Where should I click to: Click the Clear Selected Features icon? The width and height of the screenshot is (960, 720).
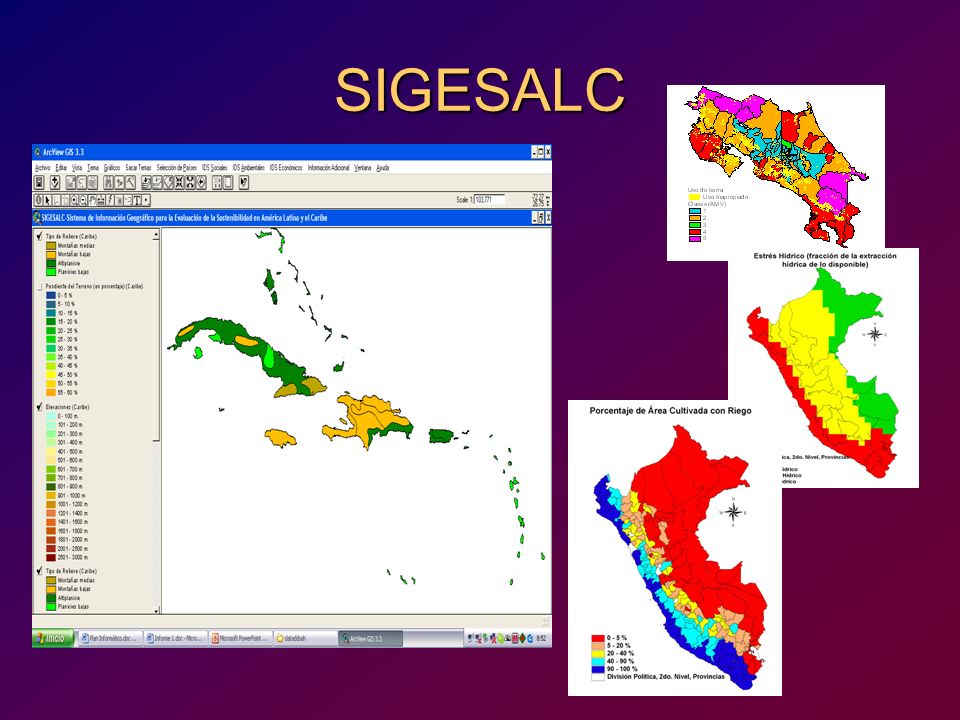(228, 182)
